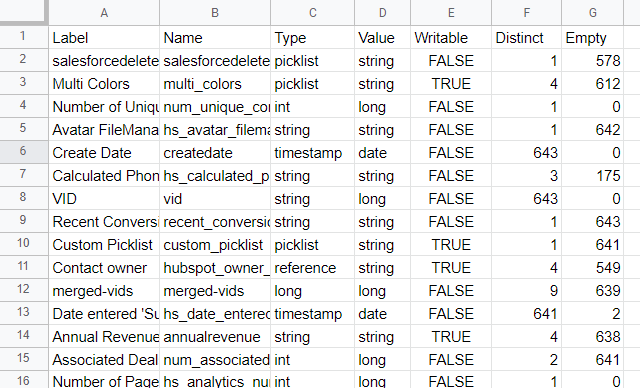Select row 6 header
The width and height of the screenshot is (640, 388).
pyautogui.click(x=24, y=152)
